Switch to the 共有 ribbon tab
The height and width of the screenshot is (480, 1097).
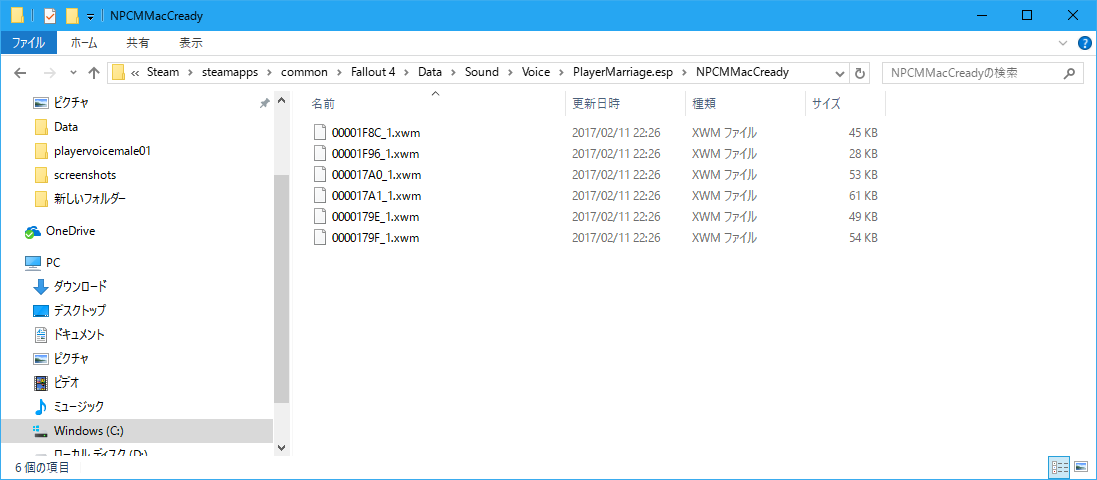[137, 43]
